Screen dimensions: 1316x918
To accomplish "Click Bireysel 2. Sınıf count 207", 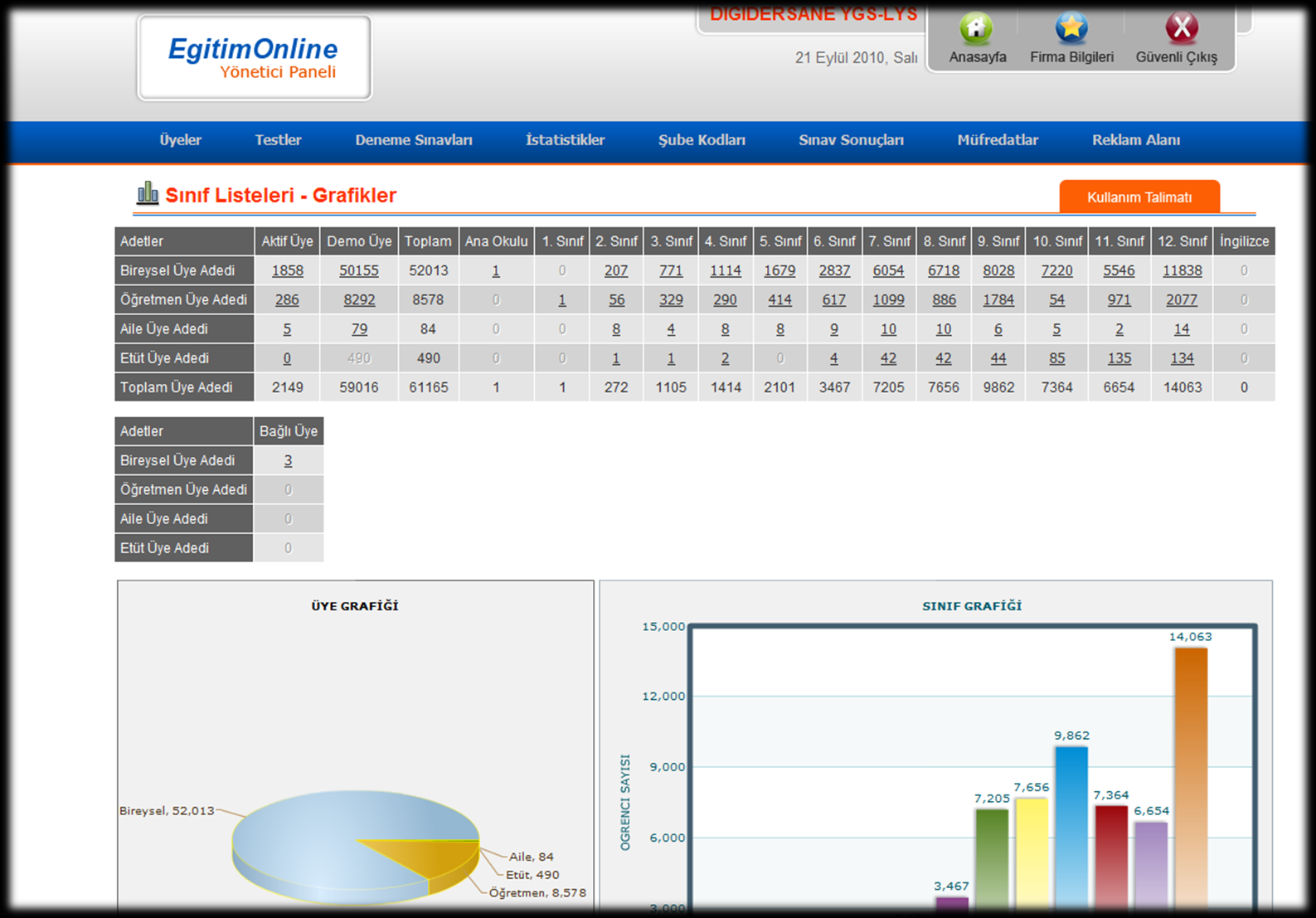I will [616, 270].
